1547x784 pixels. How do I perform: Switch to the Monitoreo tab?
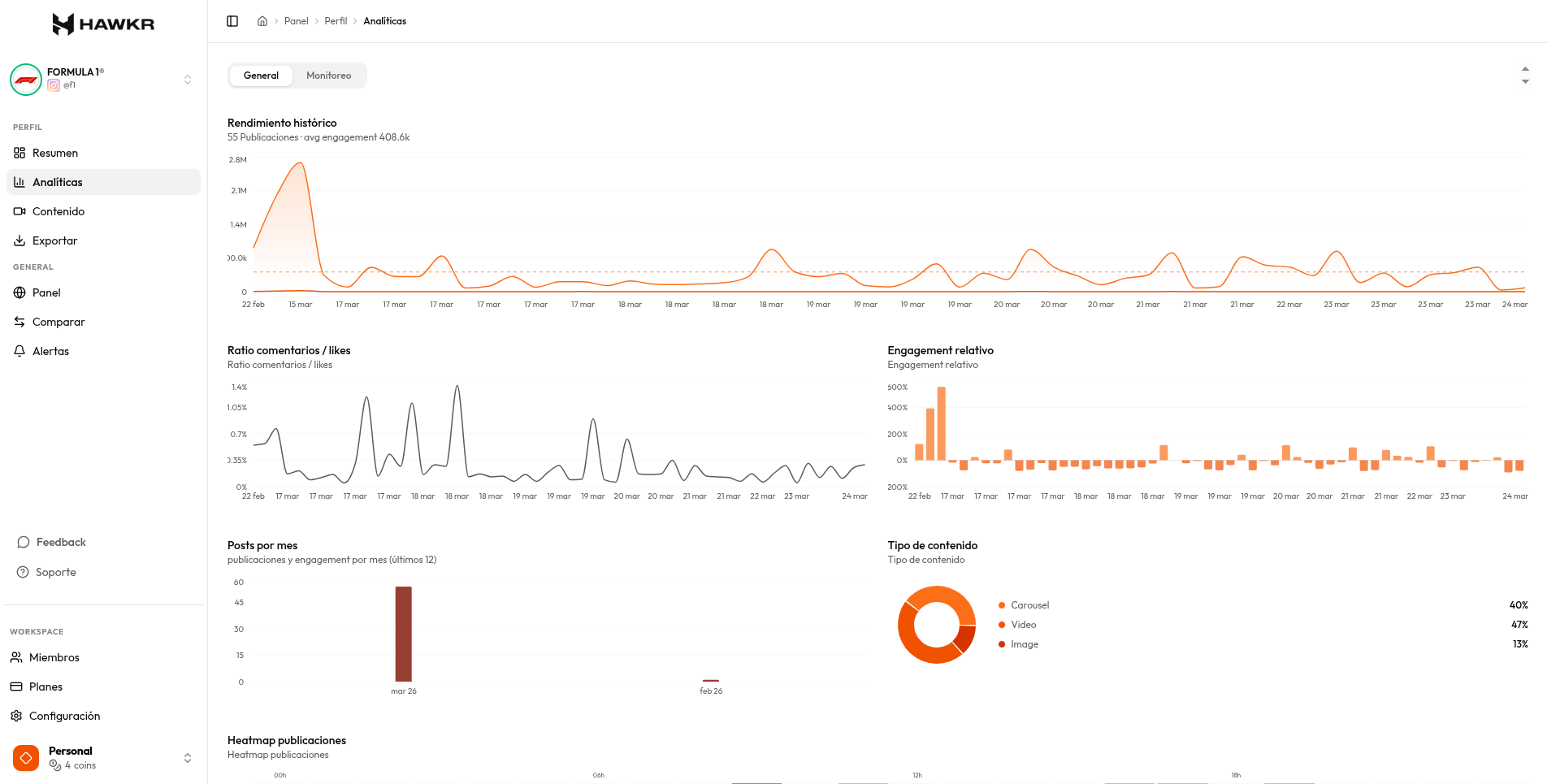[x=328, y=76]
